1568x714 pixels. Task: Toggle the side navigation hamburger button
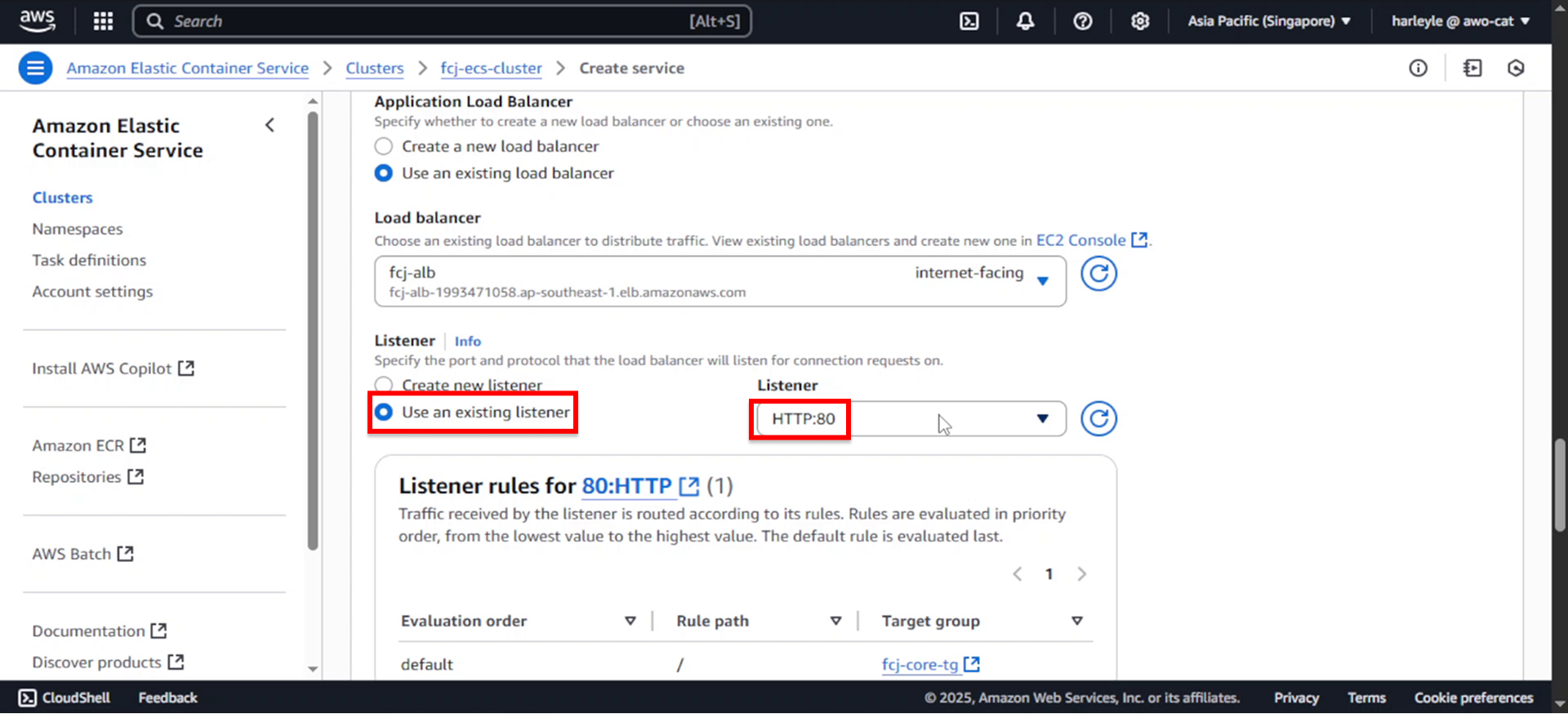36,68
